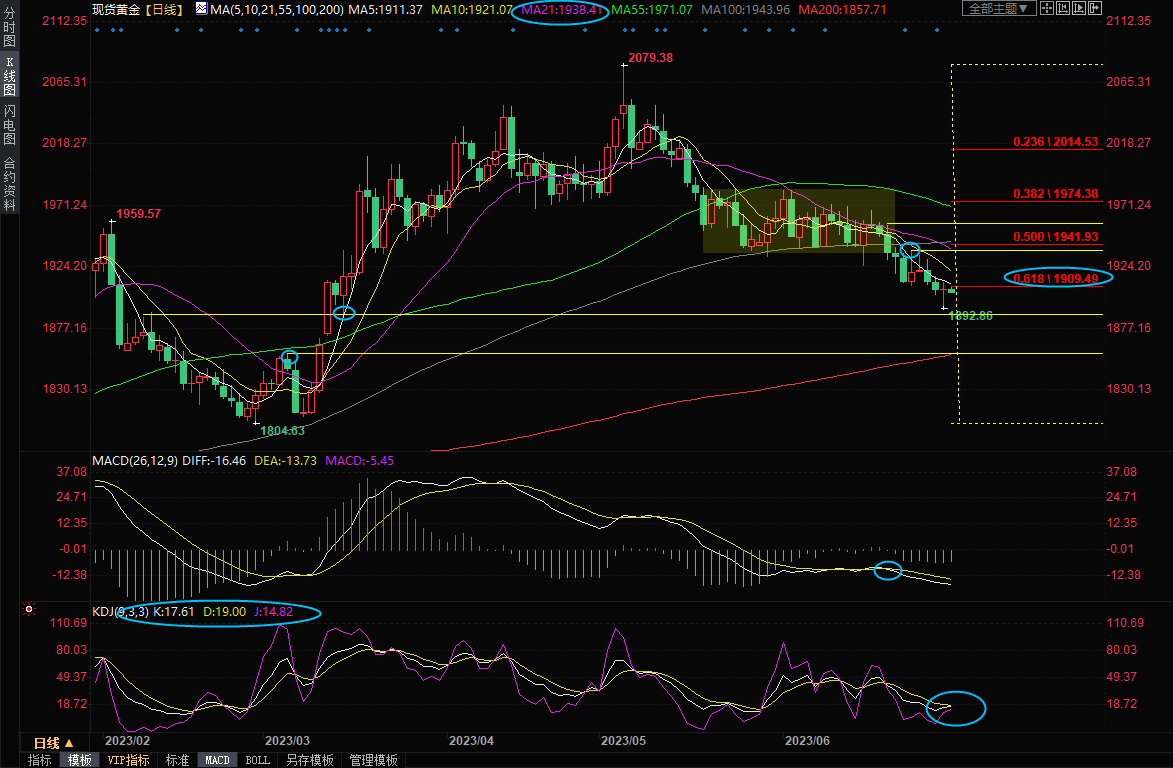Expand the 日线 period selector

tap(52, 743)
